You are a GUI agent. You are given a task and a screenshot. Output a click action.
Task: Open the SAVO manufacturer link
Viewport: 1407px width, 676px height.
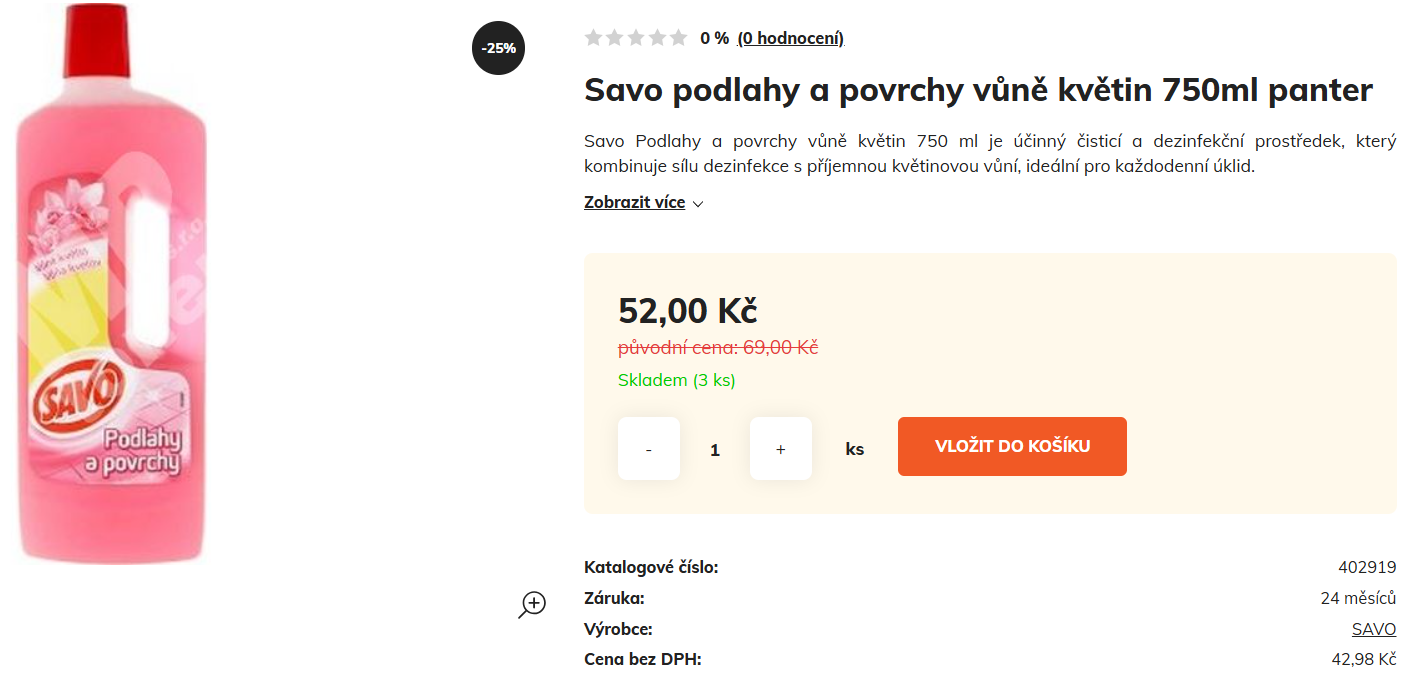1373,629
